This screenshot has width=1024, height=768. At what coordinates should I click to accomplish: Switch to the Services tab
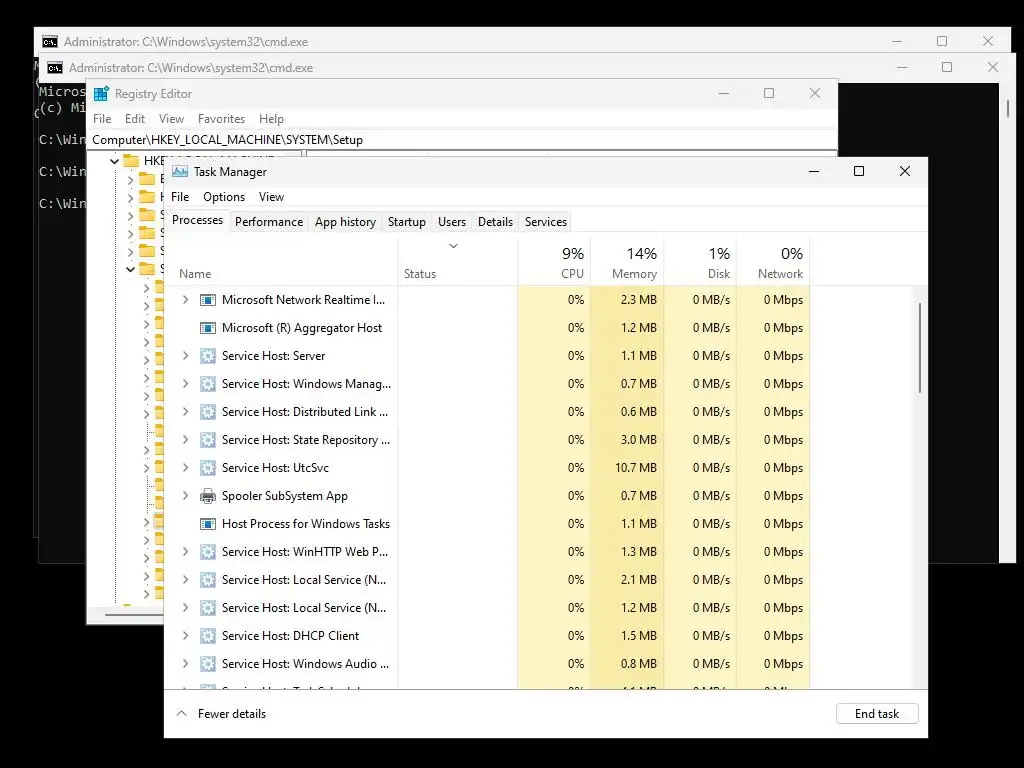[x=546, y=222]
